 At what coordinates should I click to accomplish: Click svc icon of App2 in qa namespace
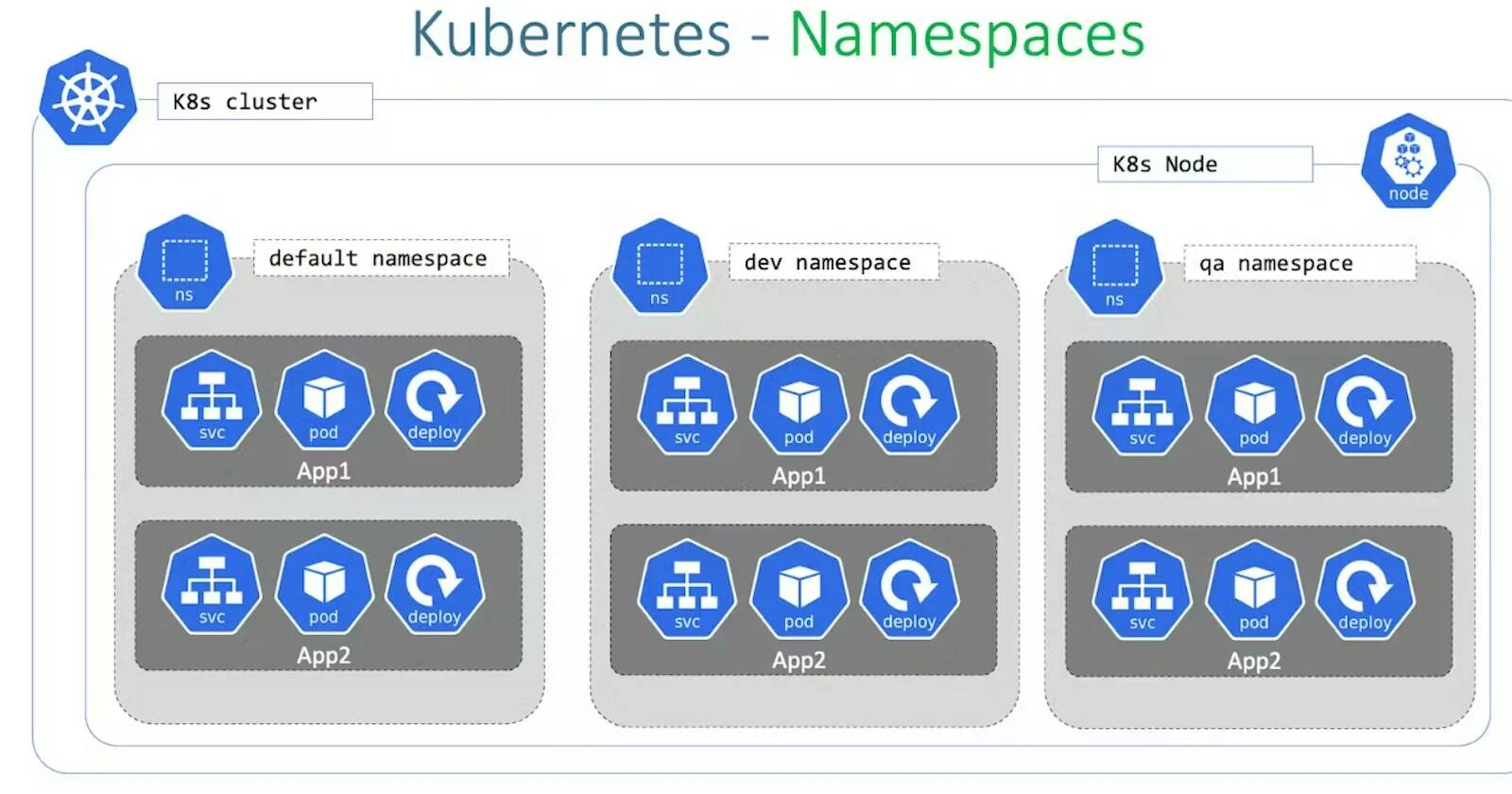1143,590
